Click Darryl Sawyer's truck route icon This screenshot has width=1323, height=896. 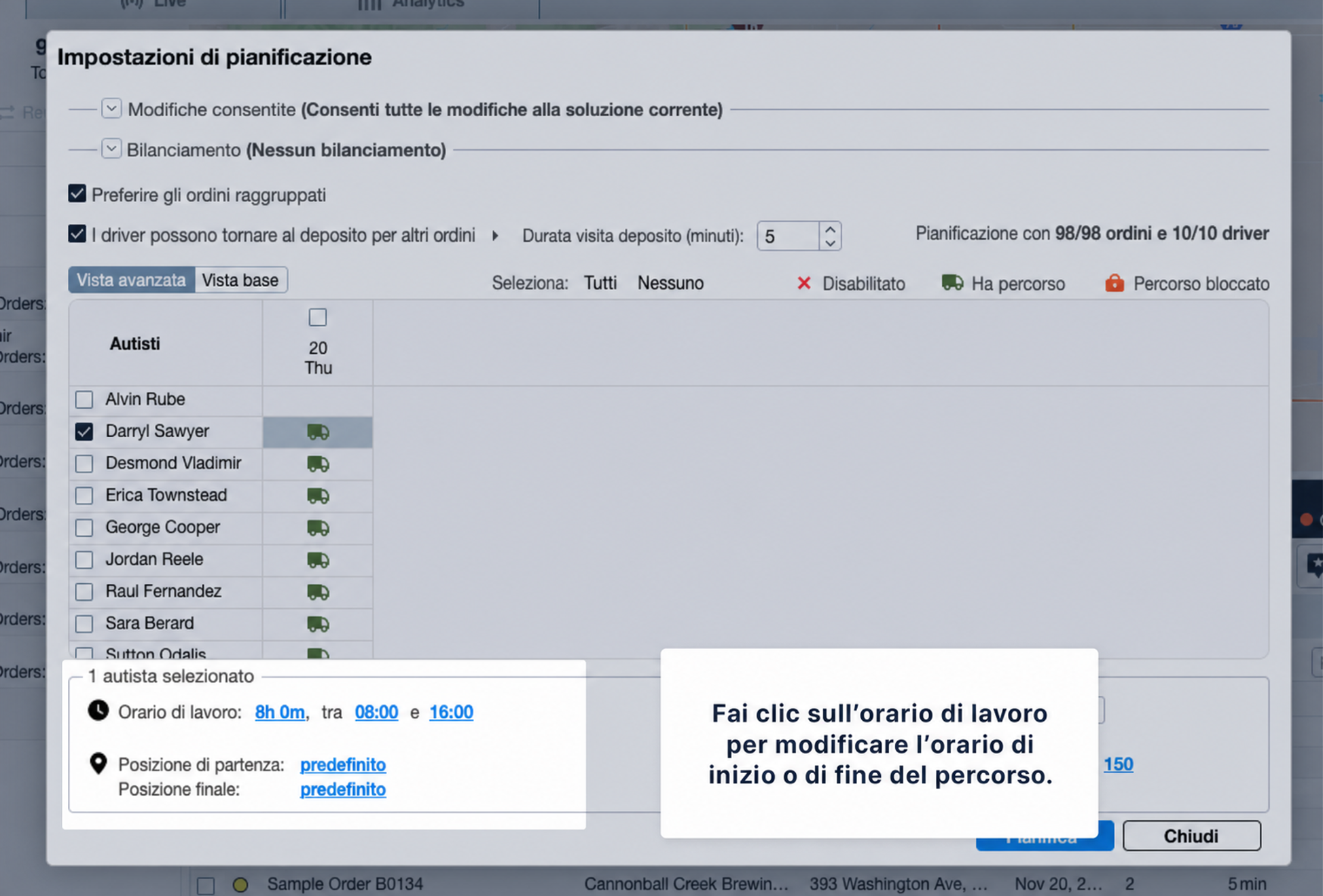click(318, 432)
